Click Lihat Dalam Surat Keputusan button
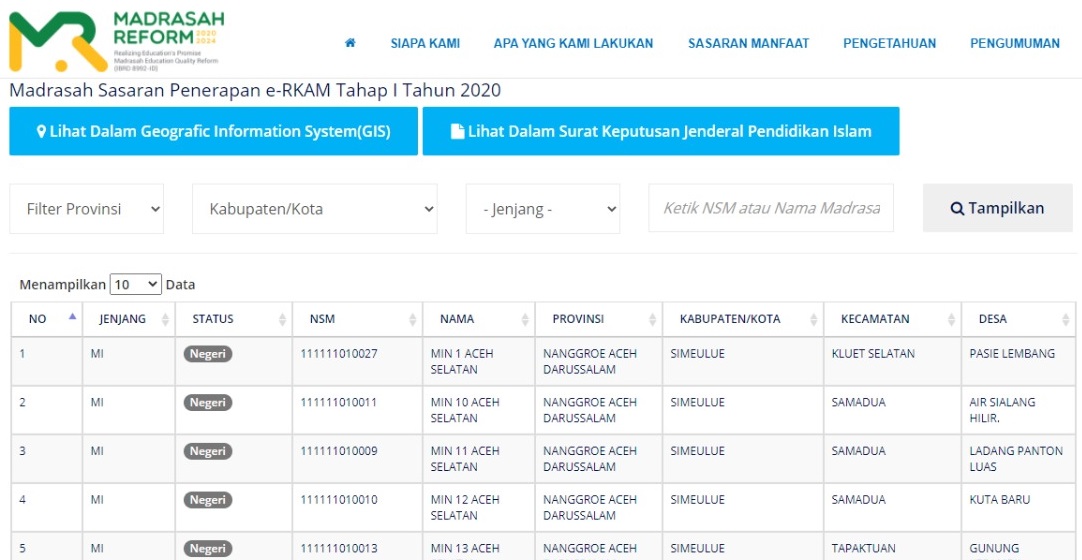1082x560 pixels. 661,131
